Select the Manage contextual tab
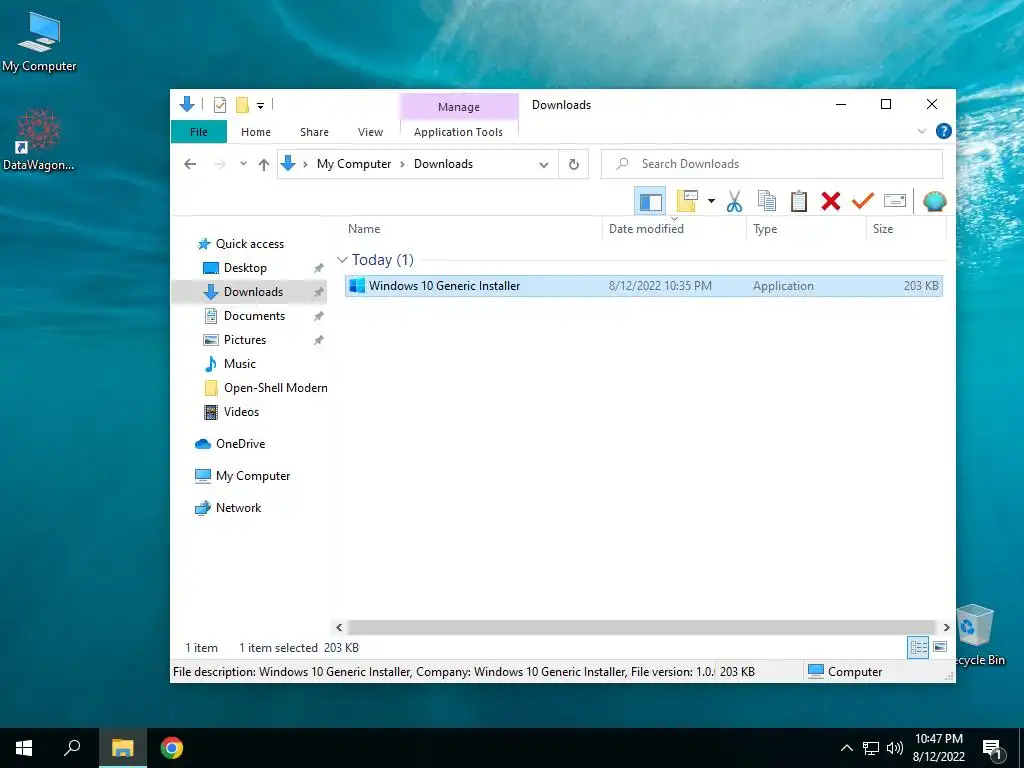 click(x=459, y=106)
